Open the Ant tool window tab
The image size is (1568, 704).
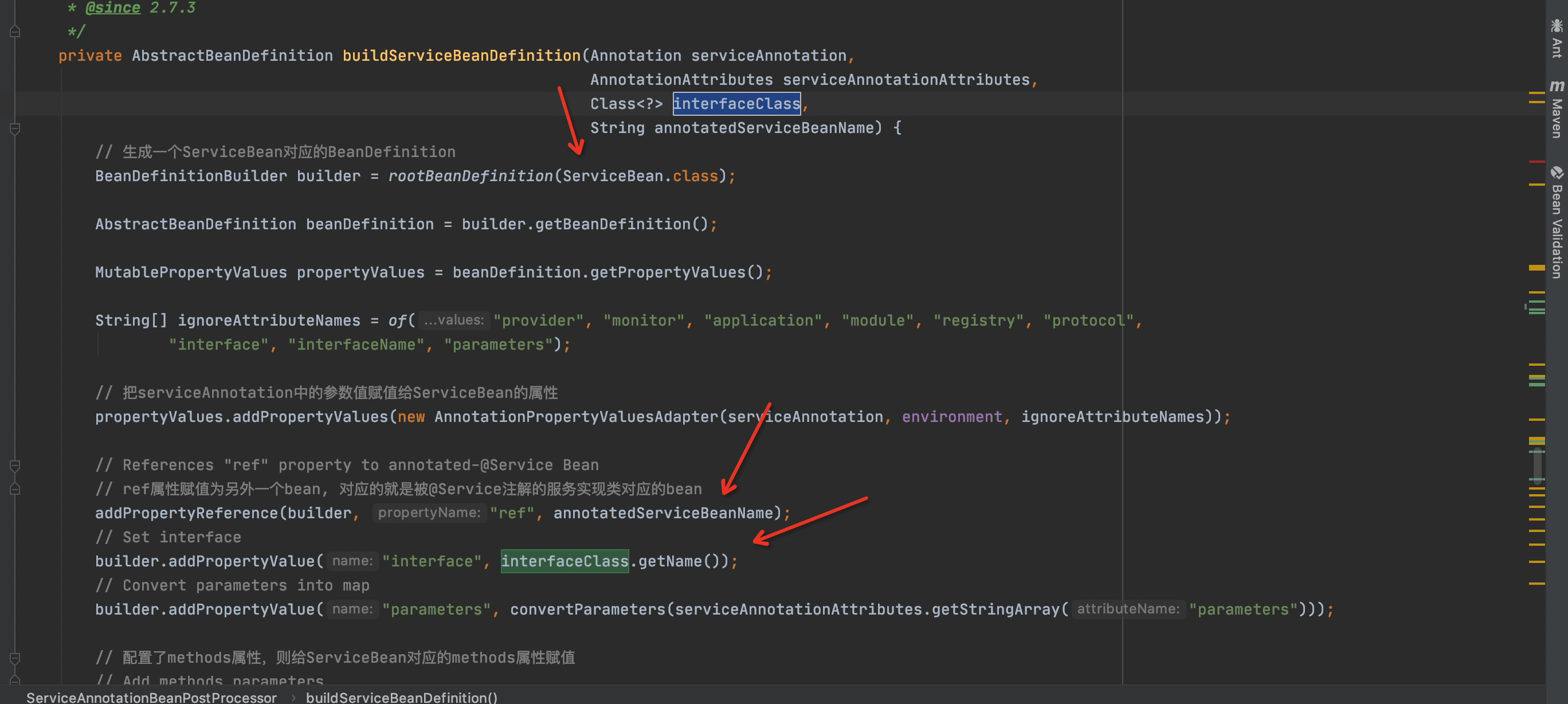click(x=1557, y=38)
